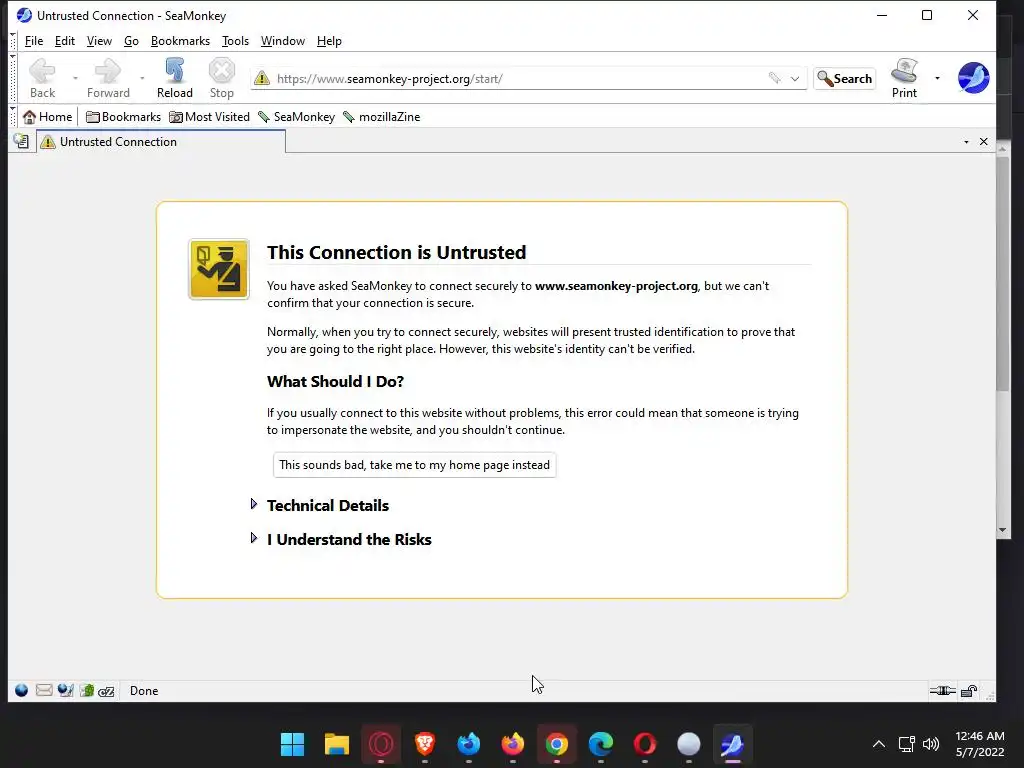
Task: Open the list all tabs dropdown
Action: point(966,142)
